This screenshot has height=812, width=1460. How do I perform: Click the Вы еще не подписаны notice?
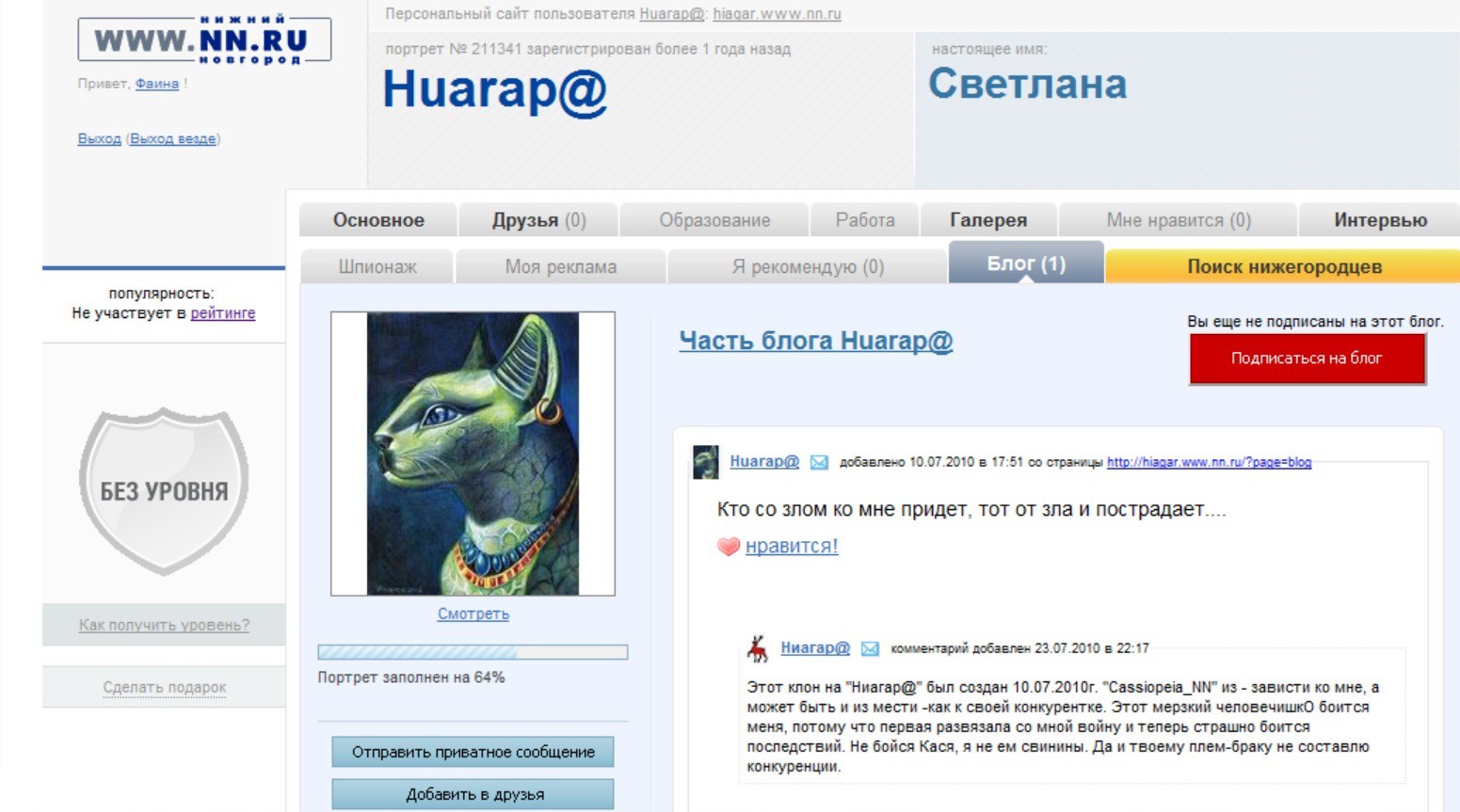tap(1315, 322)
